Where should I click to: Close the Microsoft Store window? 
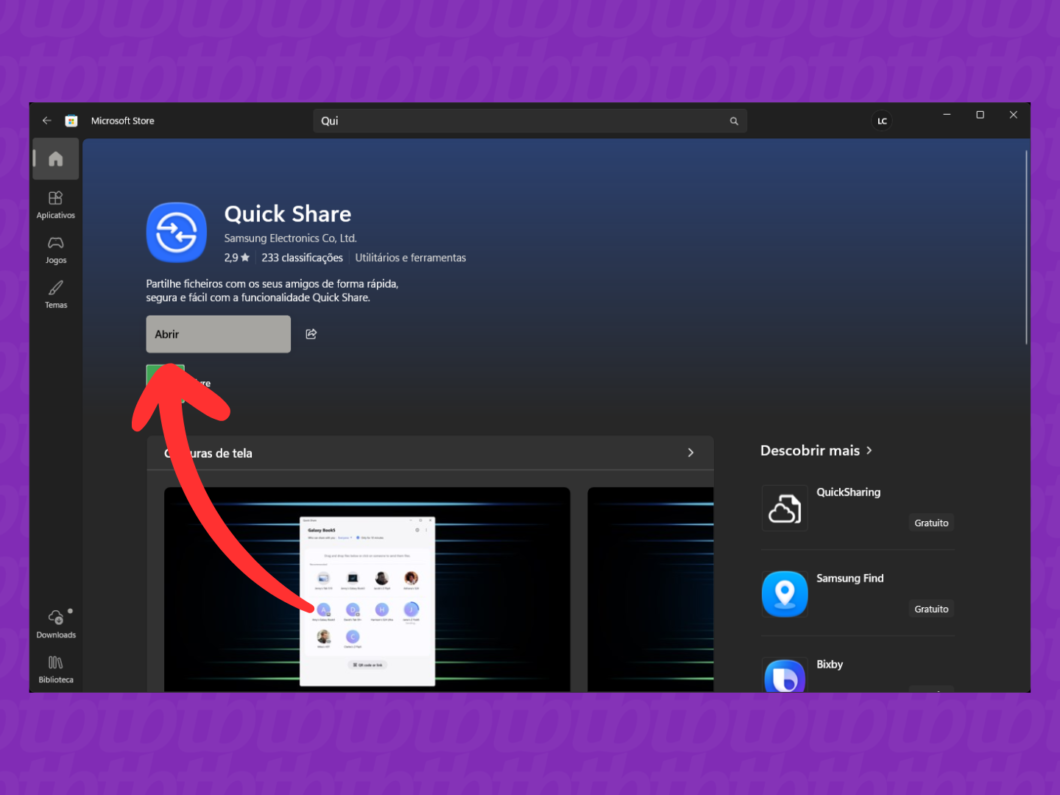pyautogui.click(x=1013, y=115)
